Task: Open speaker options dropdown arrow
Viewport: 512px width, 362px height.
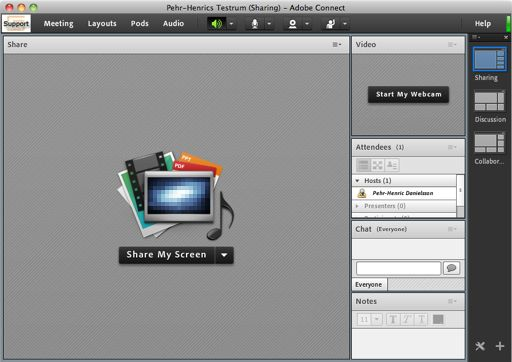Action: 231,24
